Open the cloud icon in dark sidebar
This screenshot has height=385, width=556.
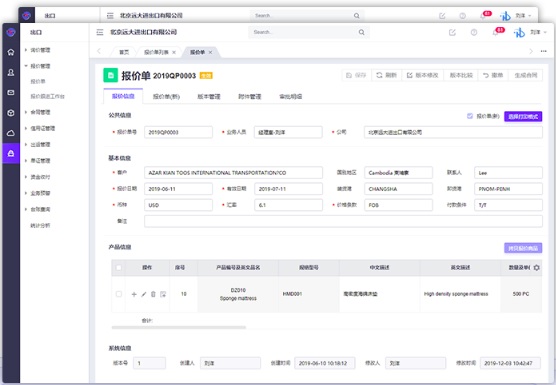click(x=11, y=133)
